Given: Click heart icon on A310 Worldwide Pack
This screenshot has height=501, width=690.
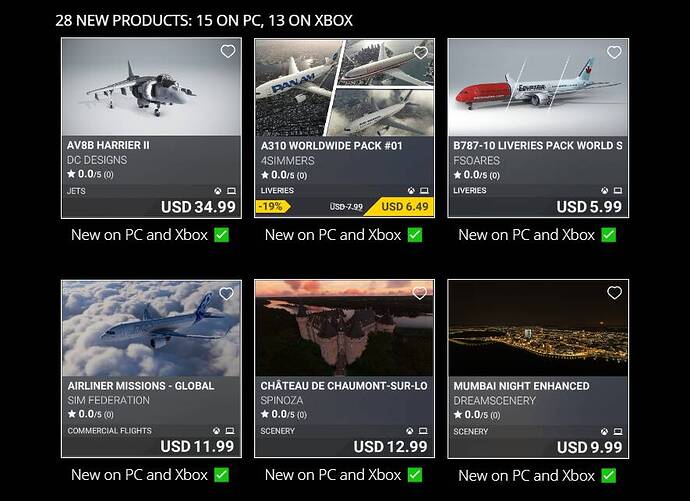Looking at the screenshot, I should click(421, 51).
